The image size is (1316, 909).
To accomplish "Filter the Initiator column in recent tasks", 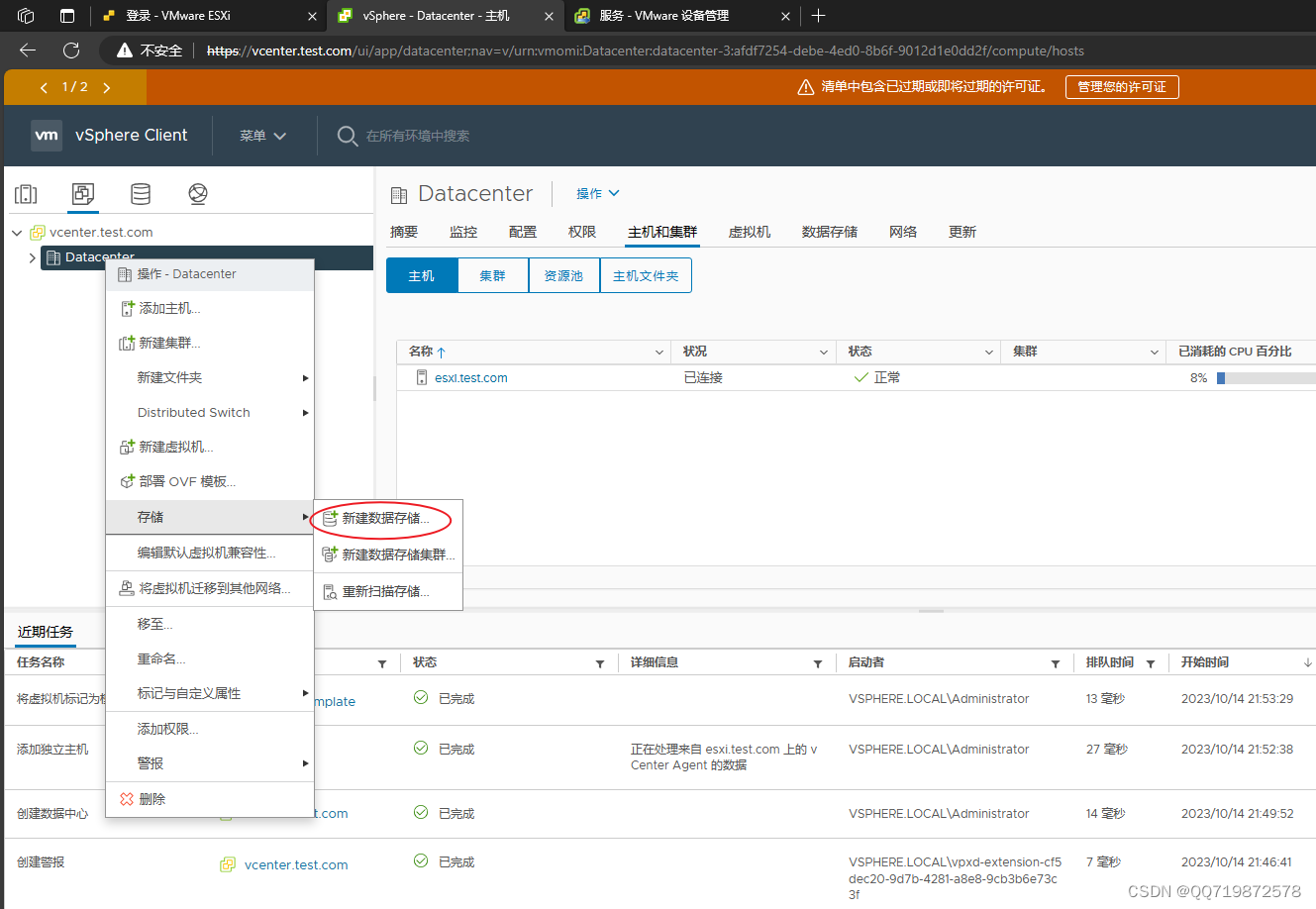I will [x=1056, y=663].
